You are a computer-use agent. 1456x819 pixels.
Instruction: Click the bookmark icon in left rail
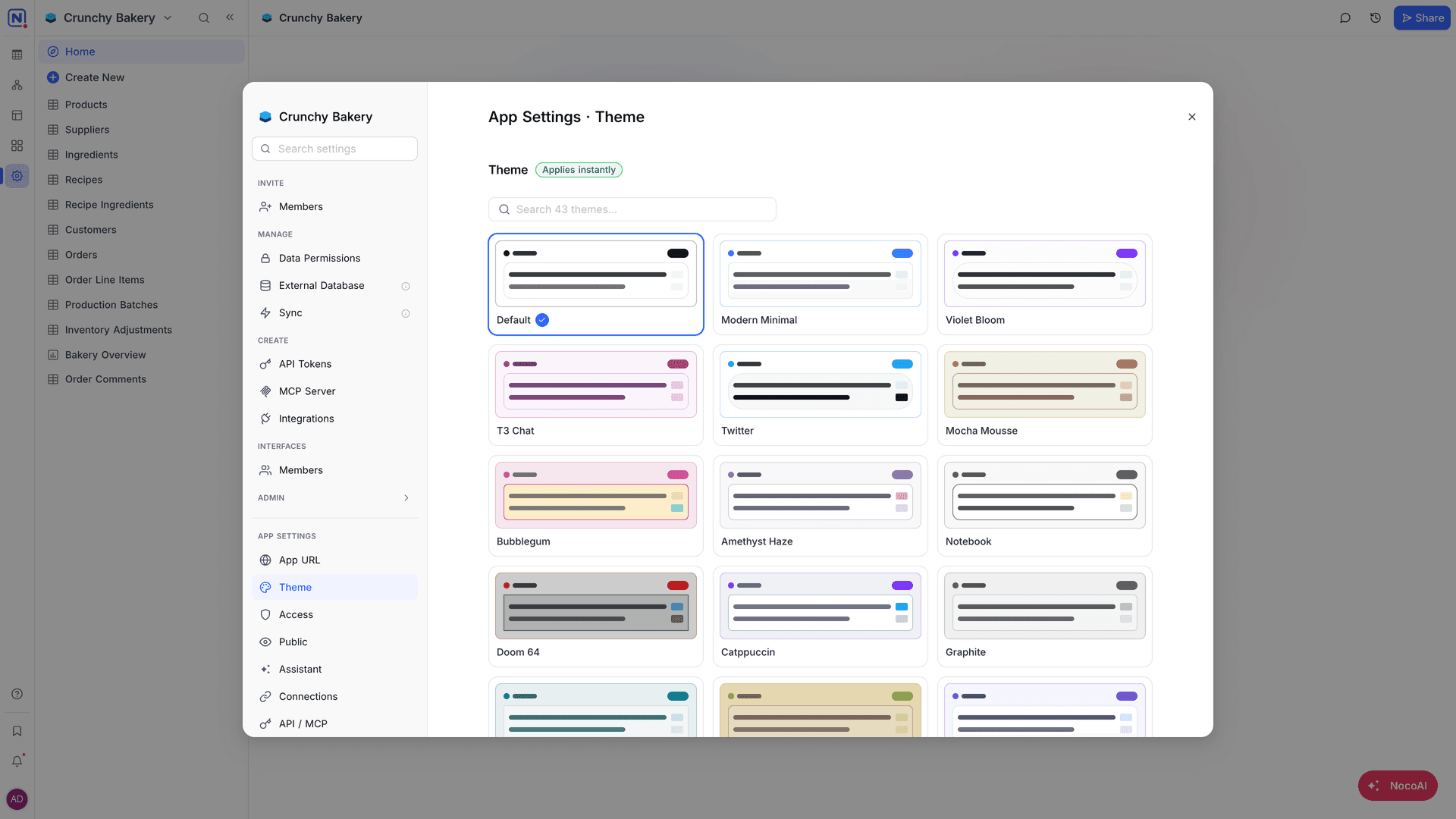[17, 731]
